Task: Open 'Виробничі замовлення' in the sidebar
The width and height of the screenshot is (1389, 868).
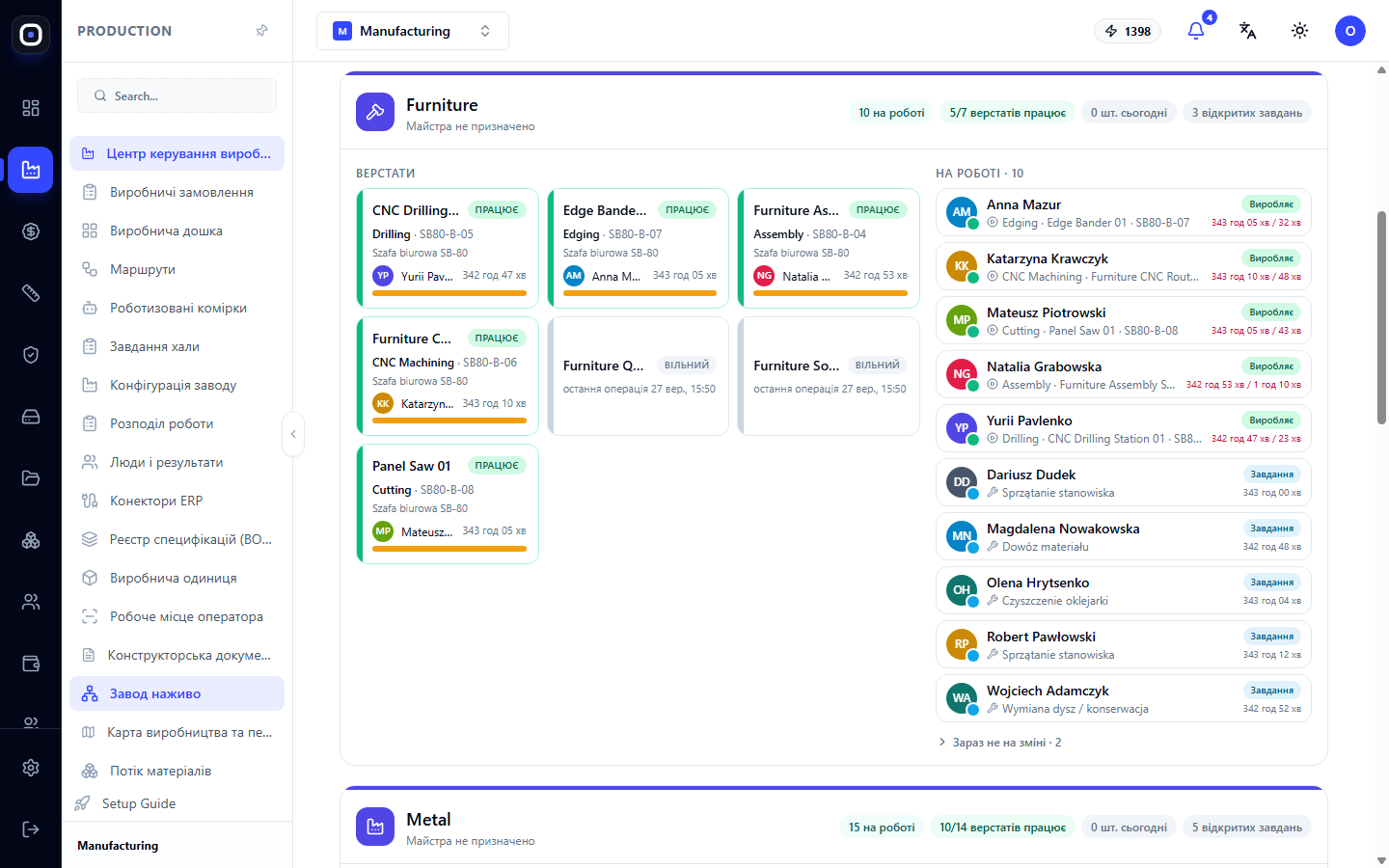Action: (x=177, y=192)
